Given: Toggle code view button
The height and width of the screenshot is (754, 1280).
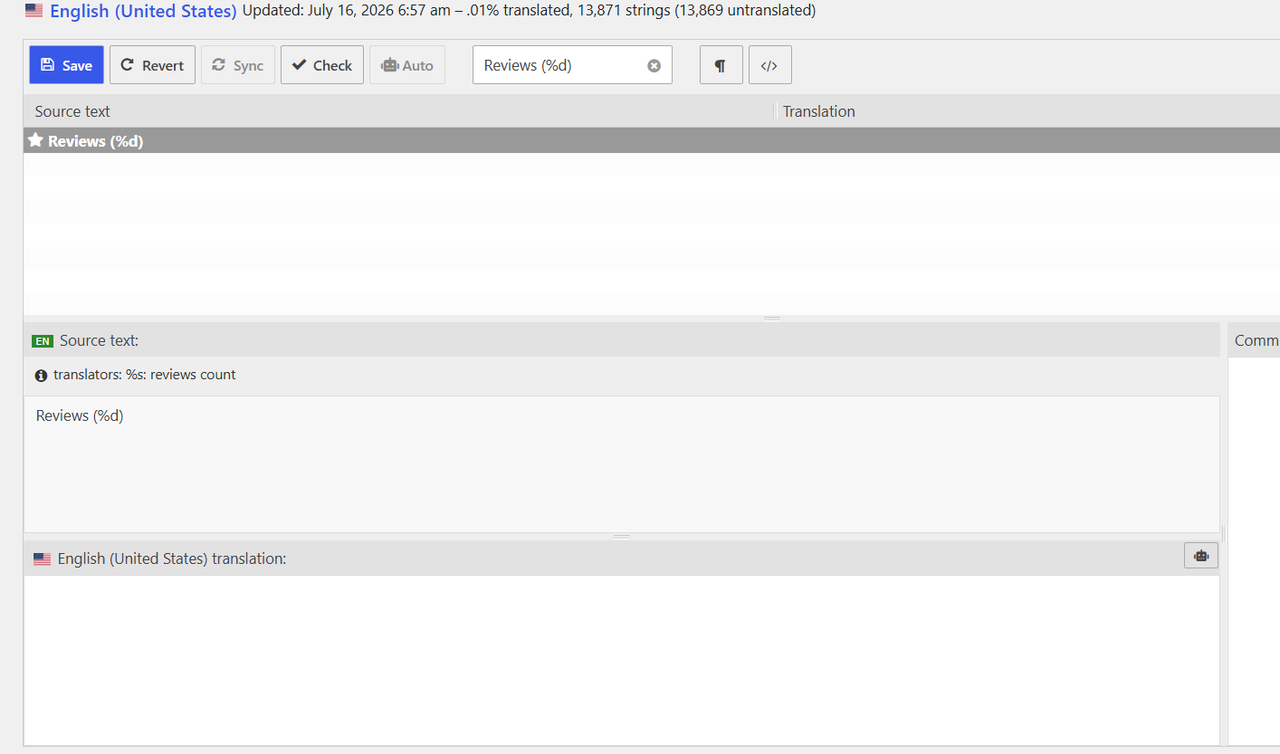Looking at the screenshot, I should tap(770, 65).
